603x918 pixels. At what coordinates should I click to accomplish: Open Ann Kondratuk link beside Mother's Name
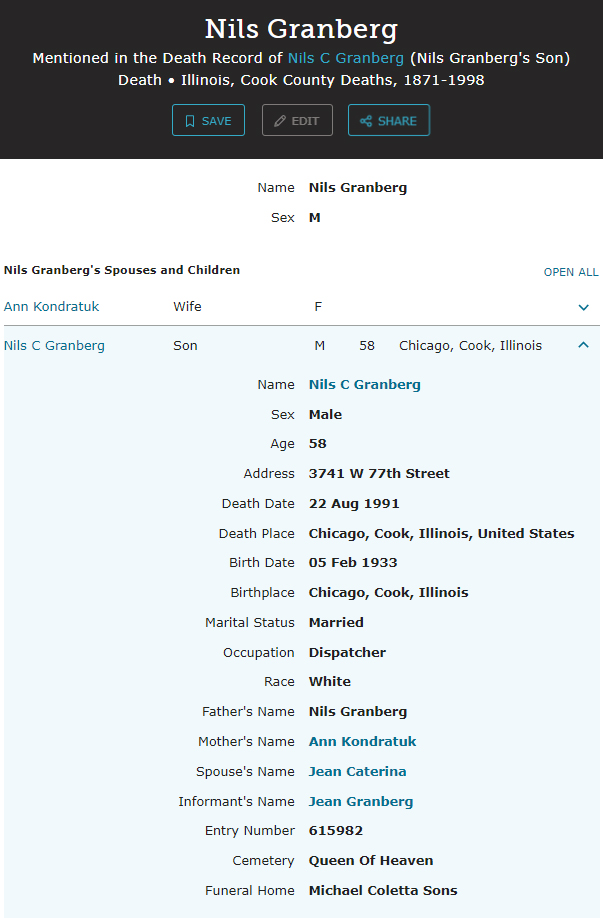click(362, 742)
